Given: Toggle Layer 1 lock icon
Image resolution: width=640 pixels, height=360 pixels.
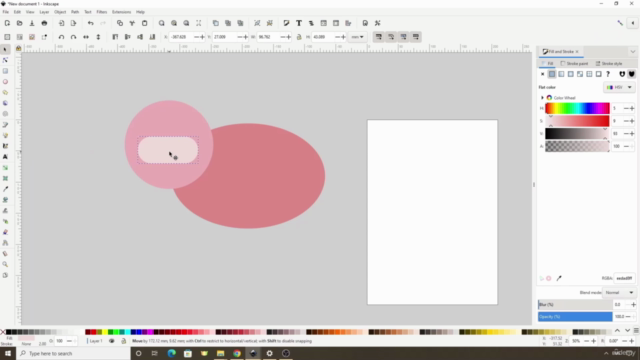Looking at the screenshot, I should click(x=123, y=341).
